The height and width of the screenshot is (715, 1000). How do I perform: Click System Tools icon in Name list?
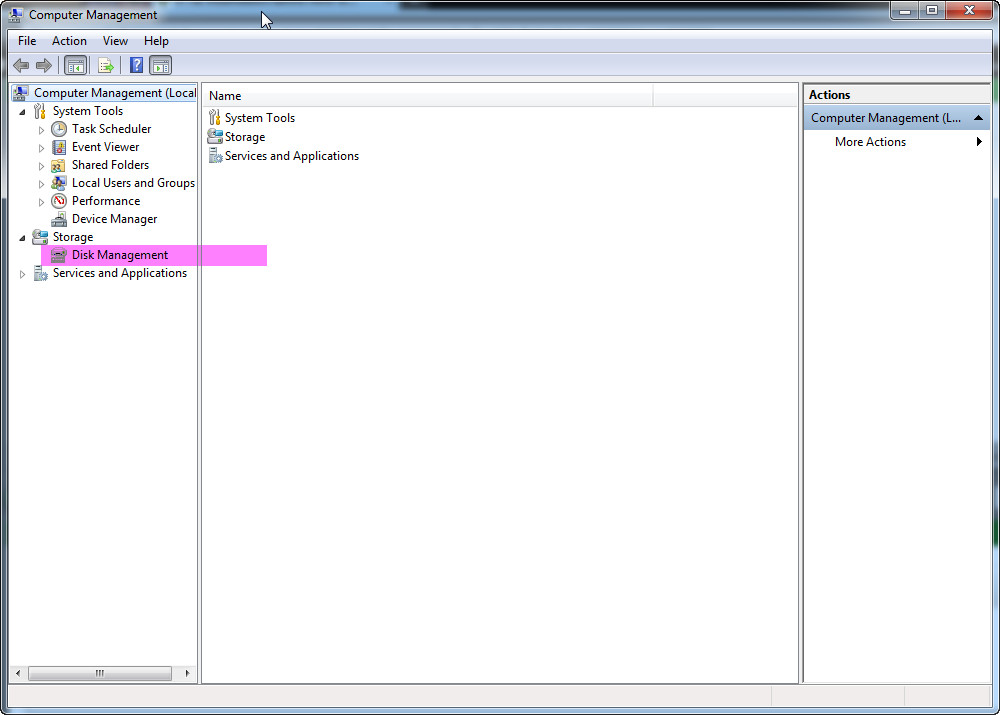click(x=214, y=117)
